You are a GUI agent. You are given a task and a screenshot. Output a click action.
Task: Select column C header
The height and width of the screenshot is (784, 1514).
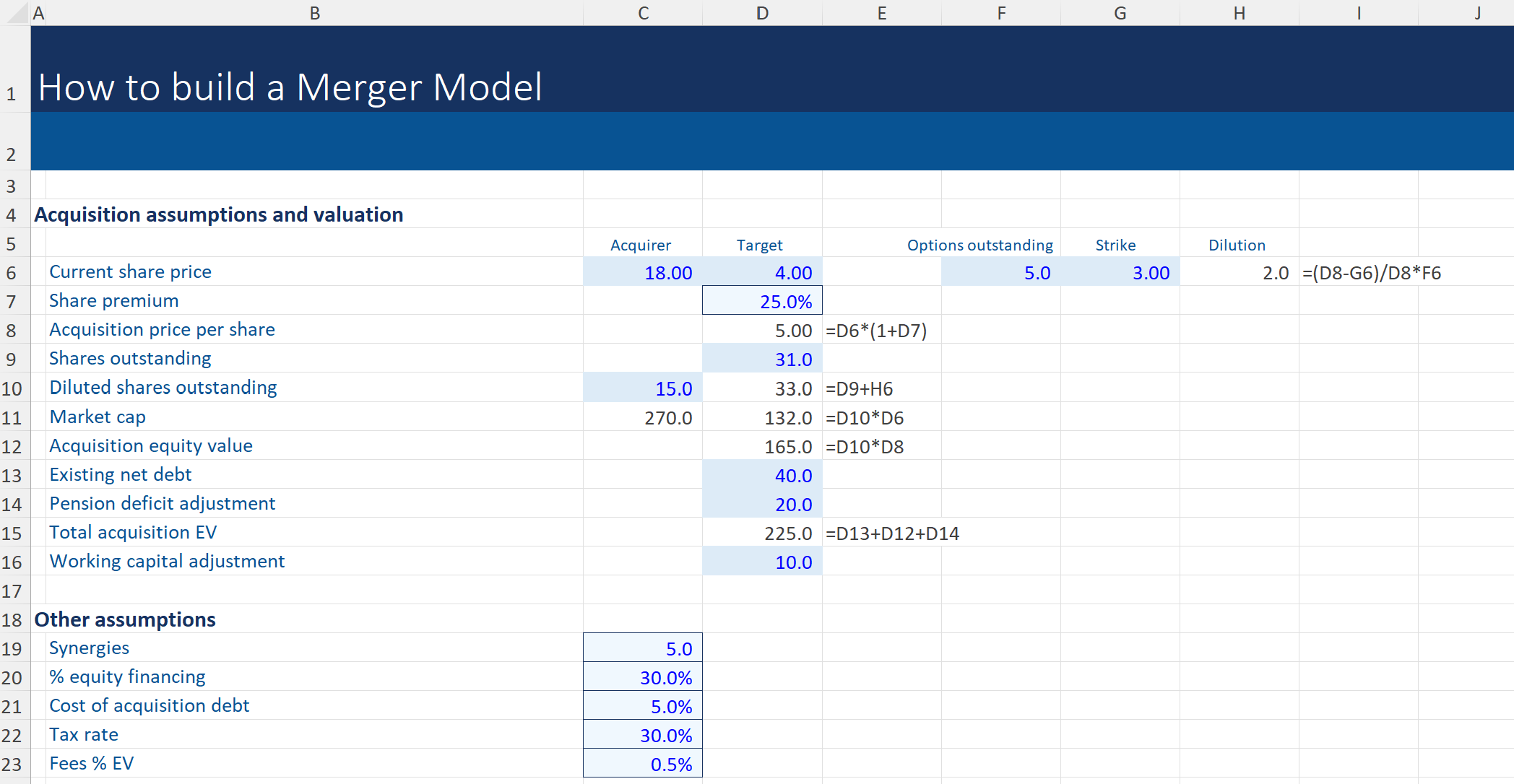(x=643, y=13)
